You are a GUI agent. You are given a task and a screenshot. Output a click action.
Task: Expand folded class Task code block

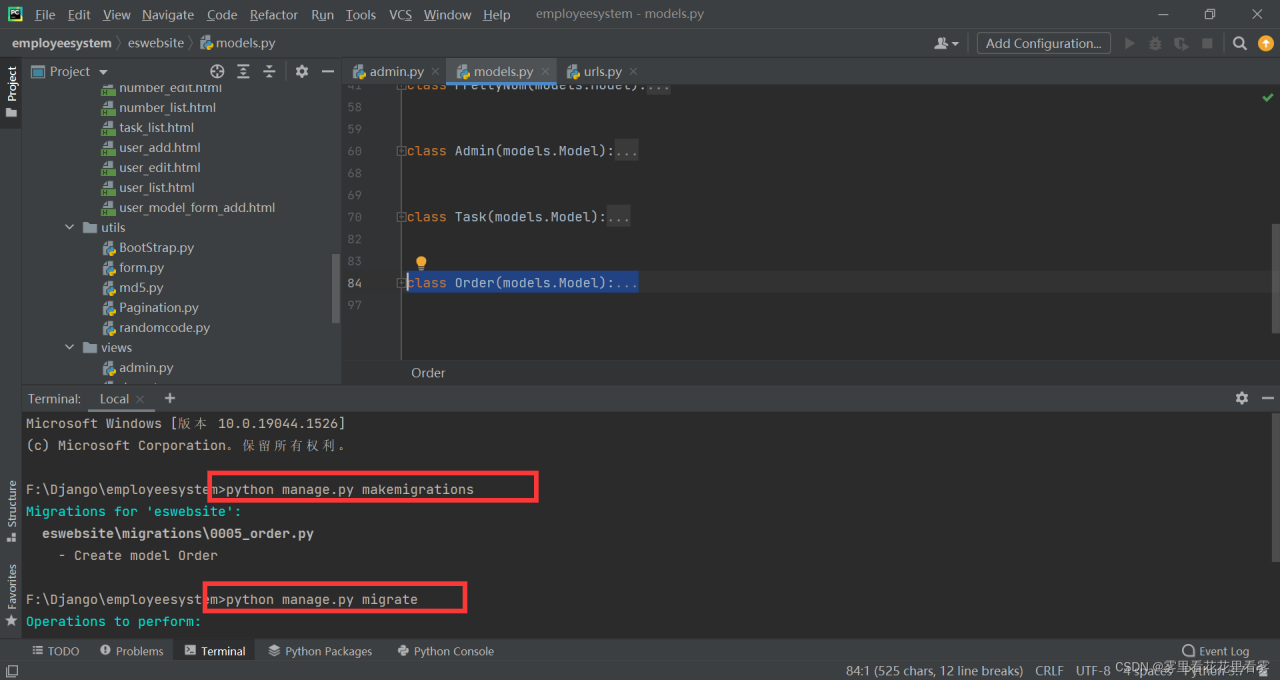coord(401,217)
